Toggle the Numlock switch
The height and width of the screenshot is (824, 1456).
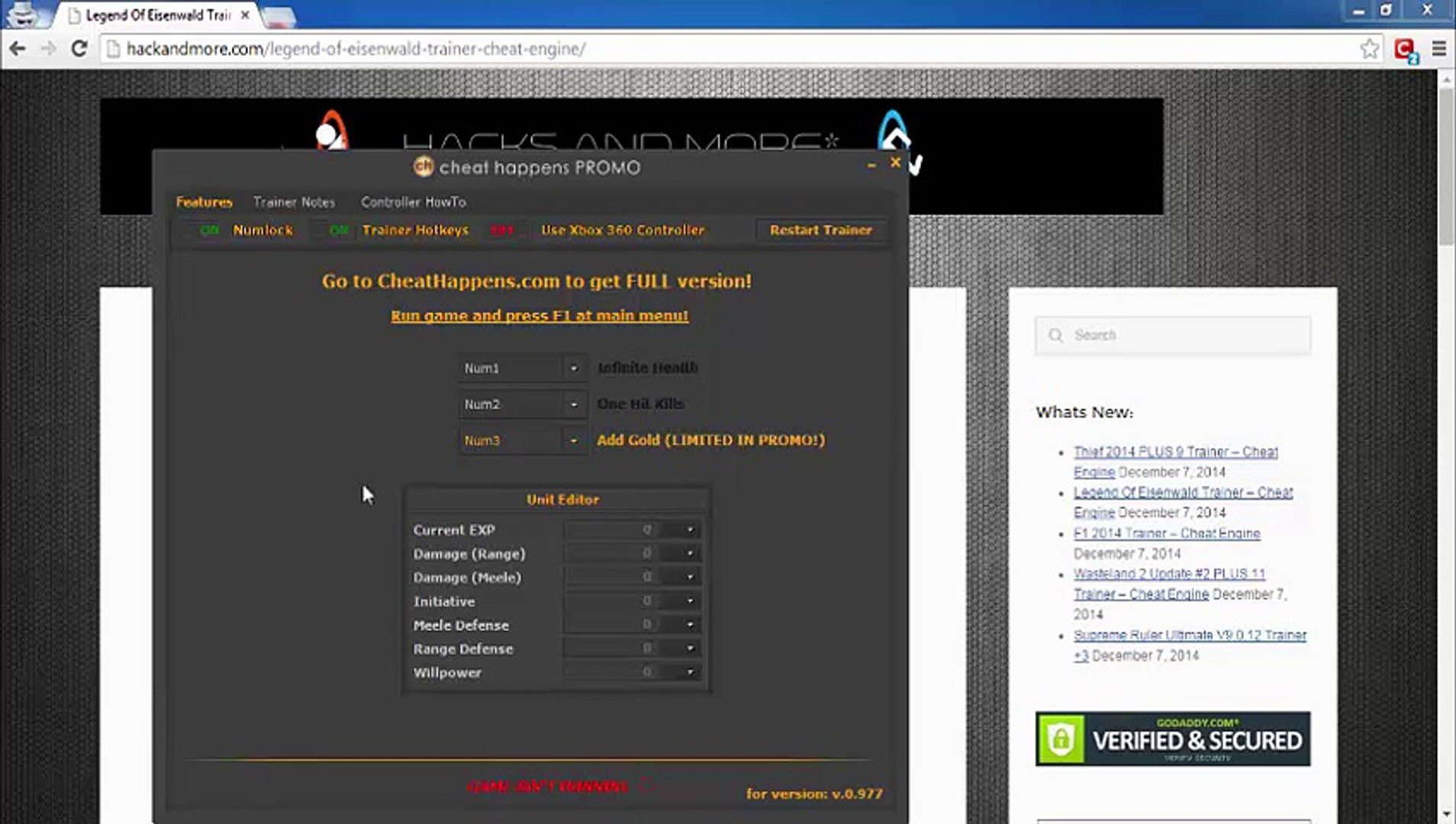coord(208,230)
